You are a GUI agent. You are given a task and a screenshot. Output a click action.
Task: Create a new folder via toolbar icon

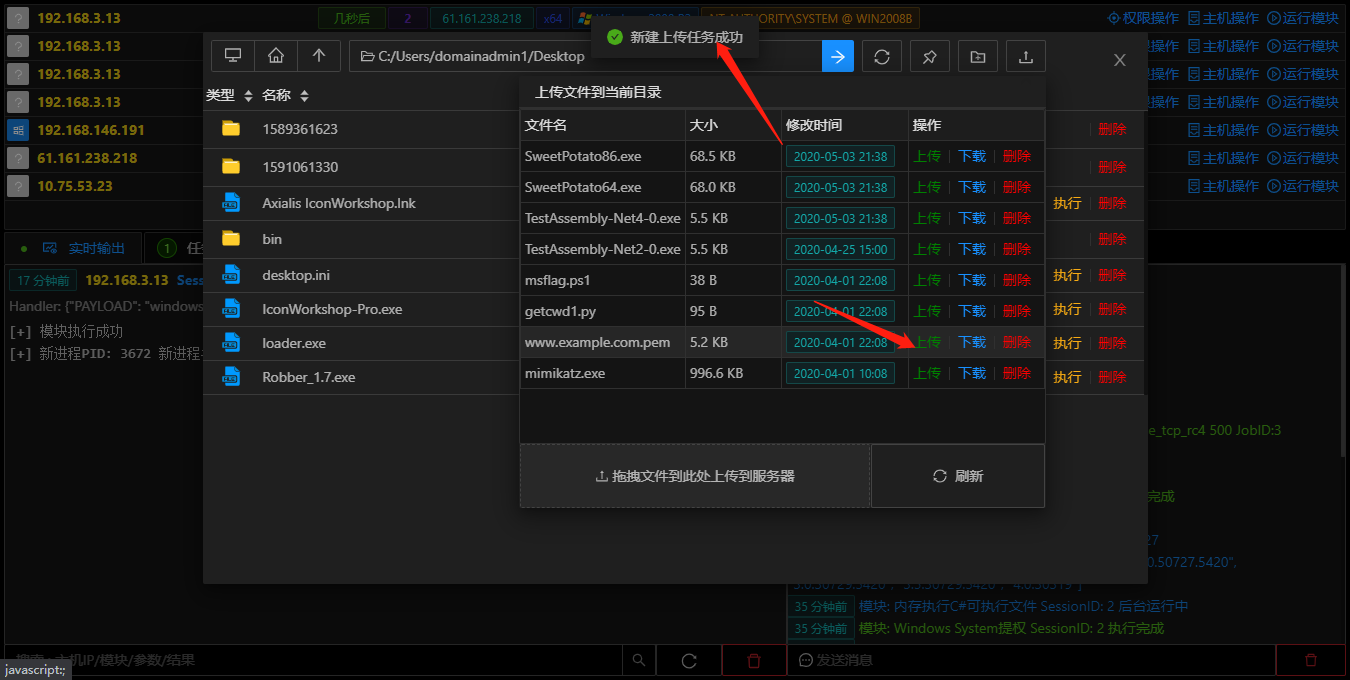pos(978,57)
